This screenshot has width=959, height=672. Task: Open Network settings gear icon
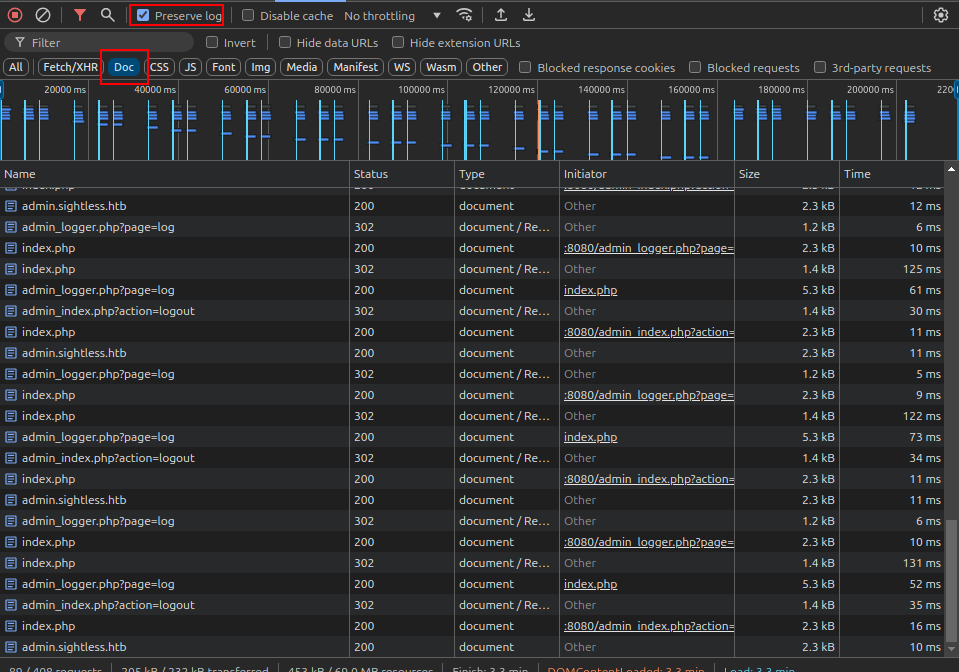coord(940,15)
